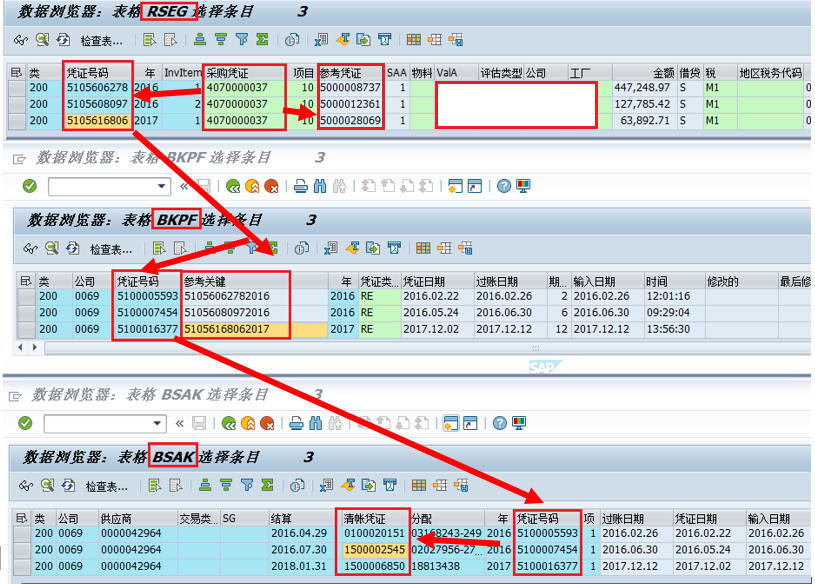Click the Print icon above BKPF table
815x584 pixels.
click(x=300, y=186)
